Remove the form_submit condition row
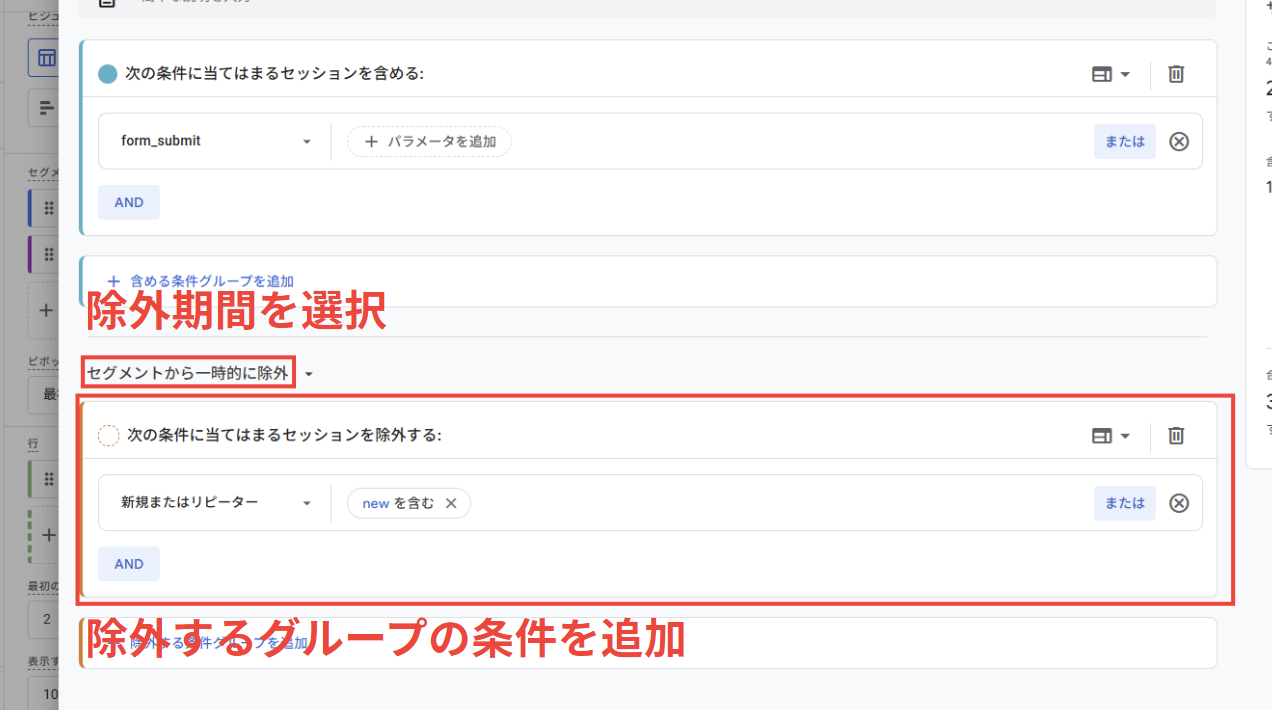 [x=1179, y=141]
